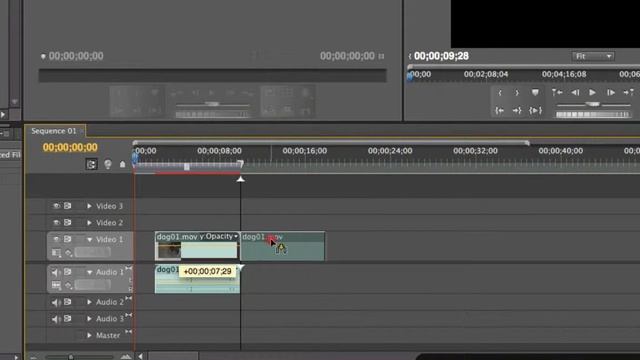Step back one frame in Program Monitor
This screenshot has height=360, width=640.
(575, 93)
